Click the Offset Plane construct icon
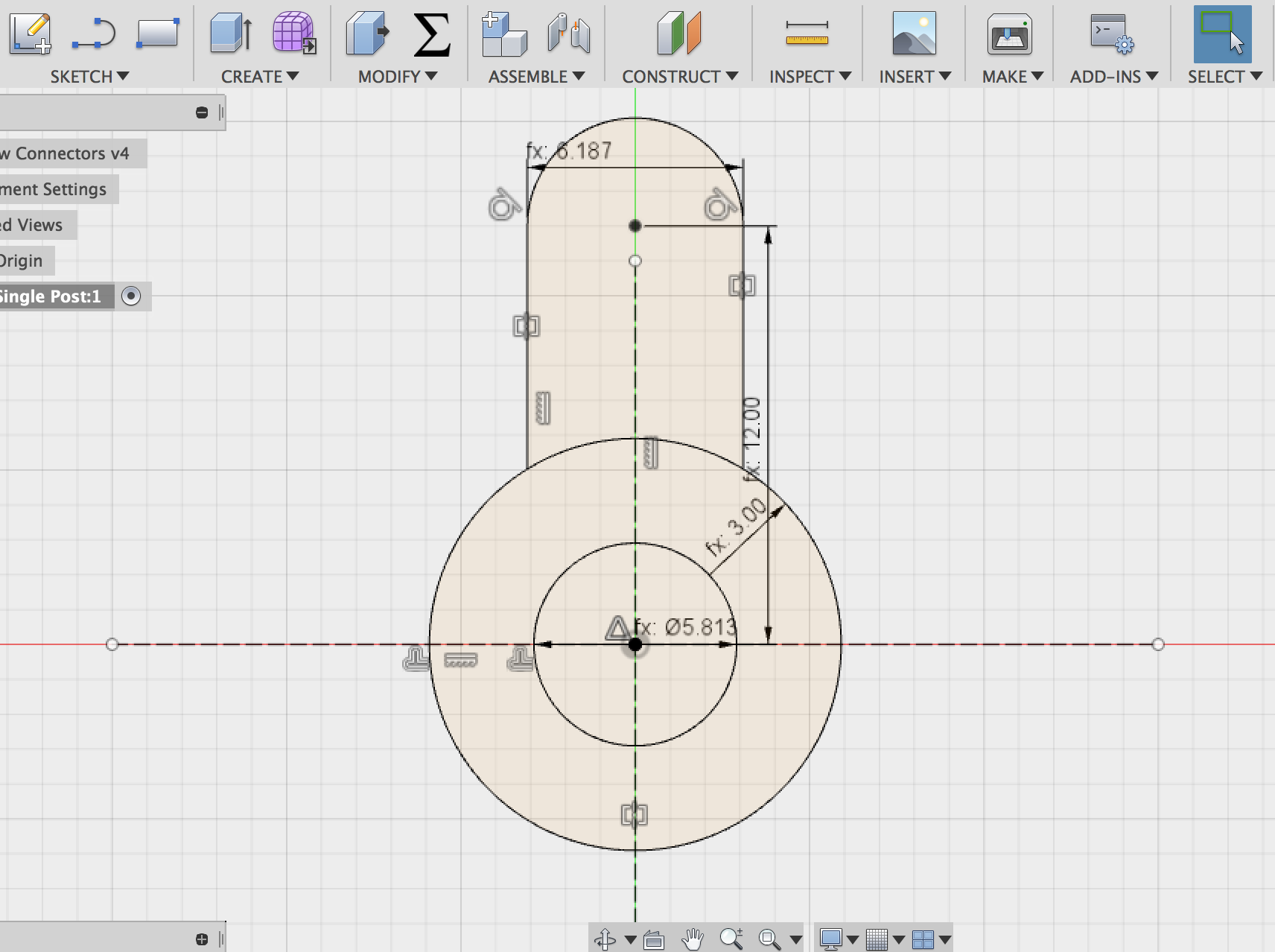Image resolution: width=1275 pixels, height=952 pixels. (x=679, y=33)
